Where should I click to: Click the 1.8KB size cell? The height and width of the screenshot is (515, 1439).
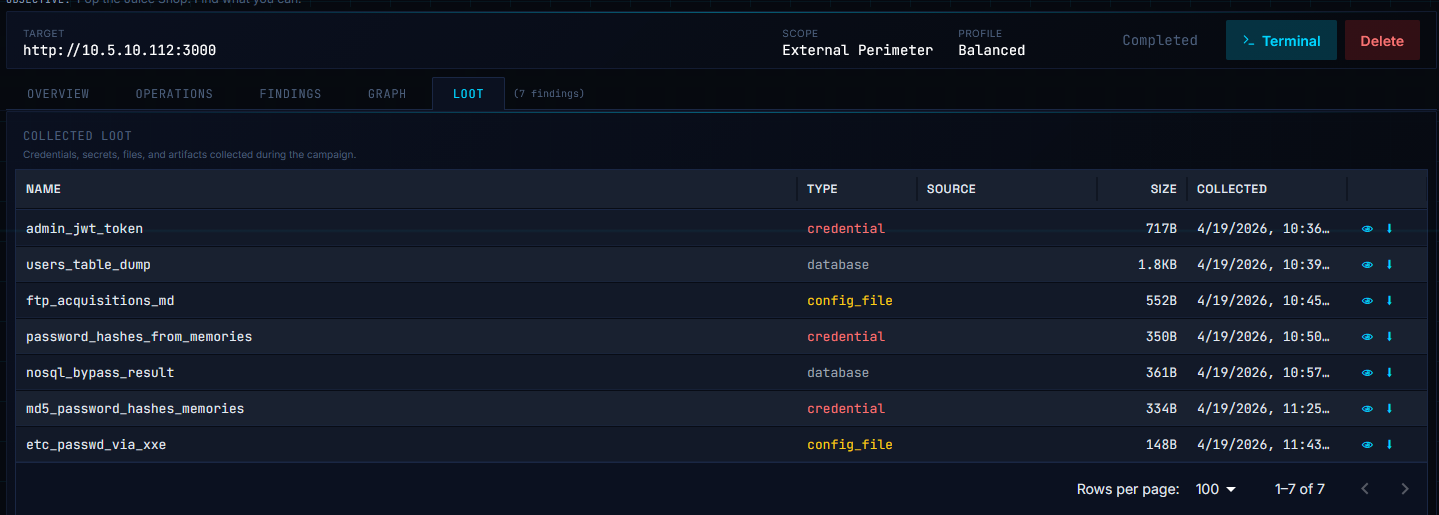1157,265
